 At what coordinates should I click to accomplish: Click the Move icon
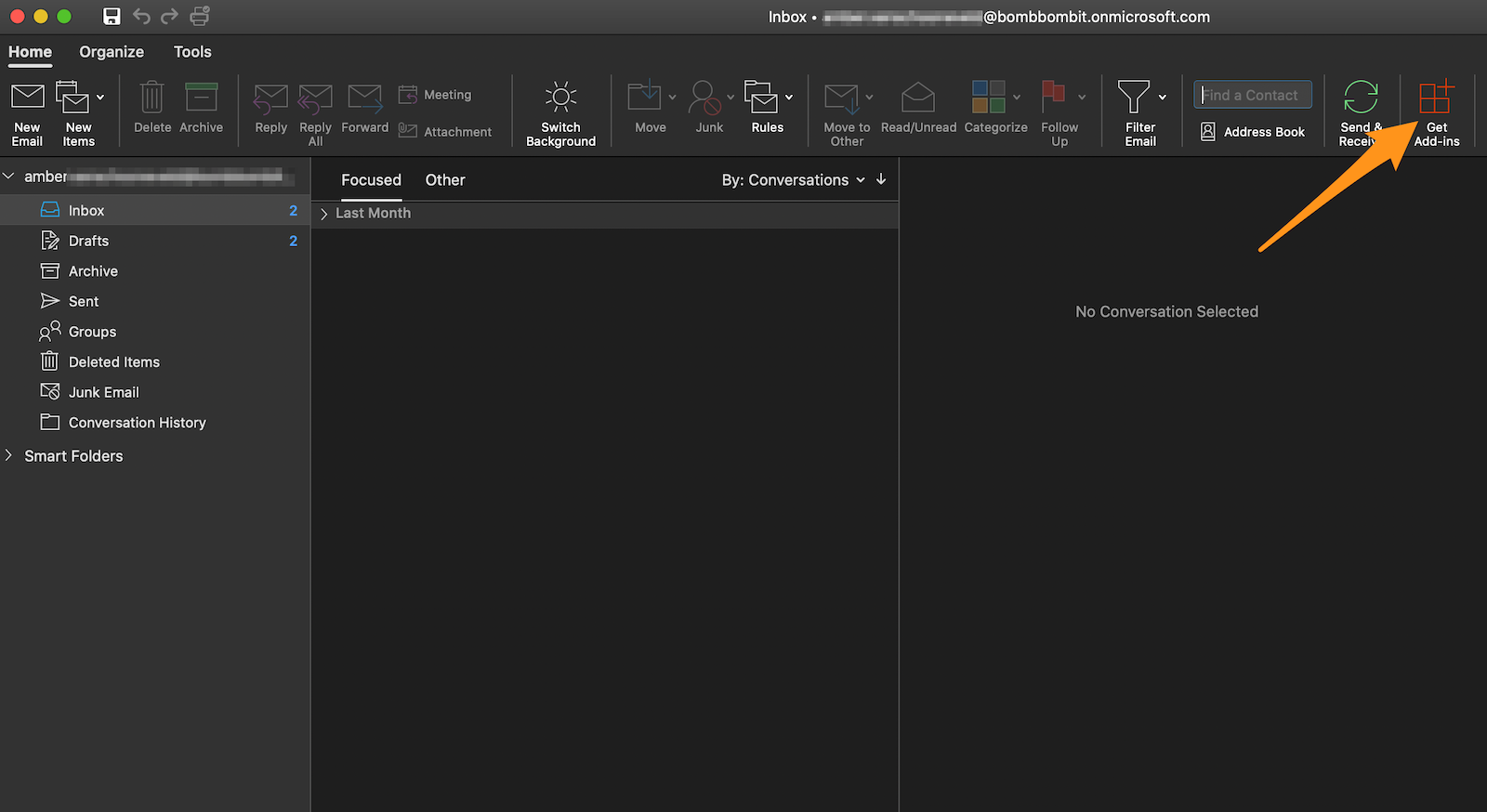(644, 96)
